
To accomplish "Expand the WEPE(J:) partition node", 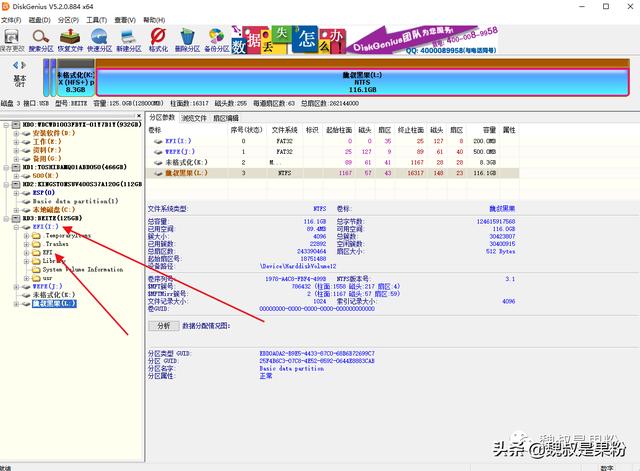I will [16, 287].
